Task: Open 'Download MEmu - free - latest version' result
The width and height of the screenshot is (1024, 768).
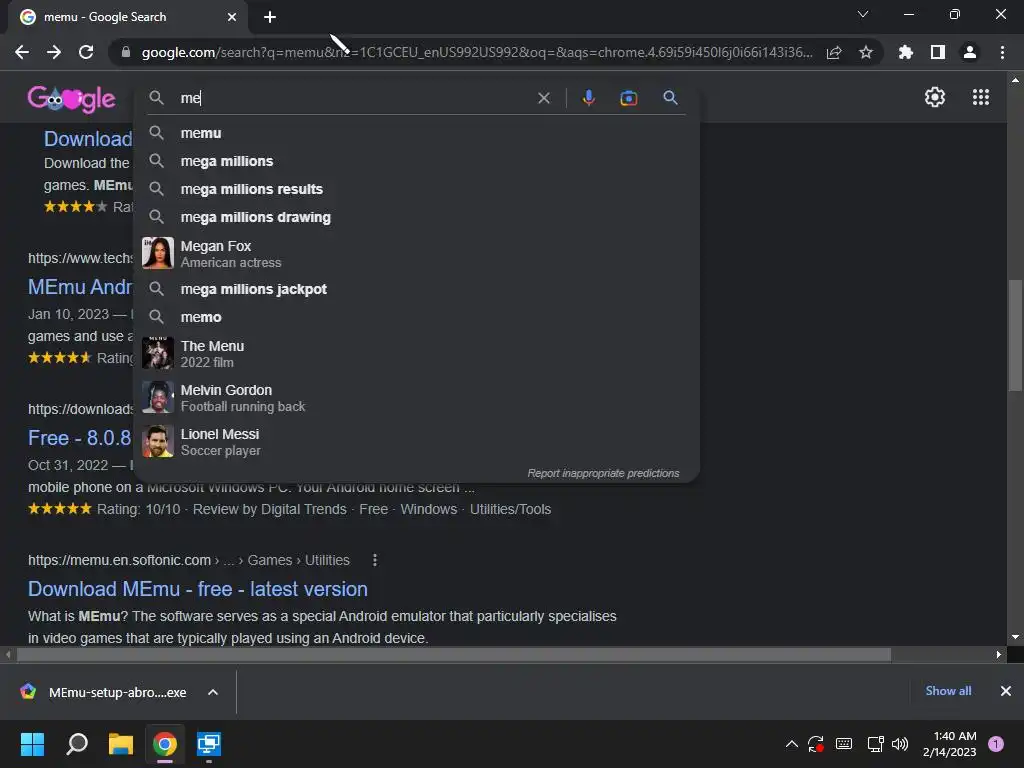Action: pos(197,589)
